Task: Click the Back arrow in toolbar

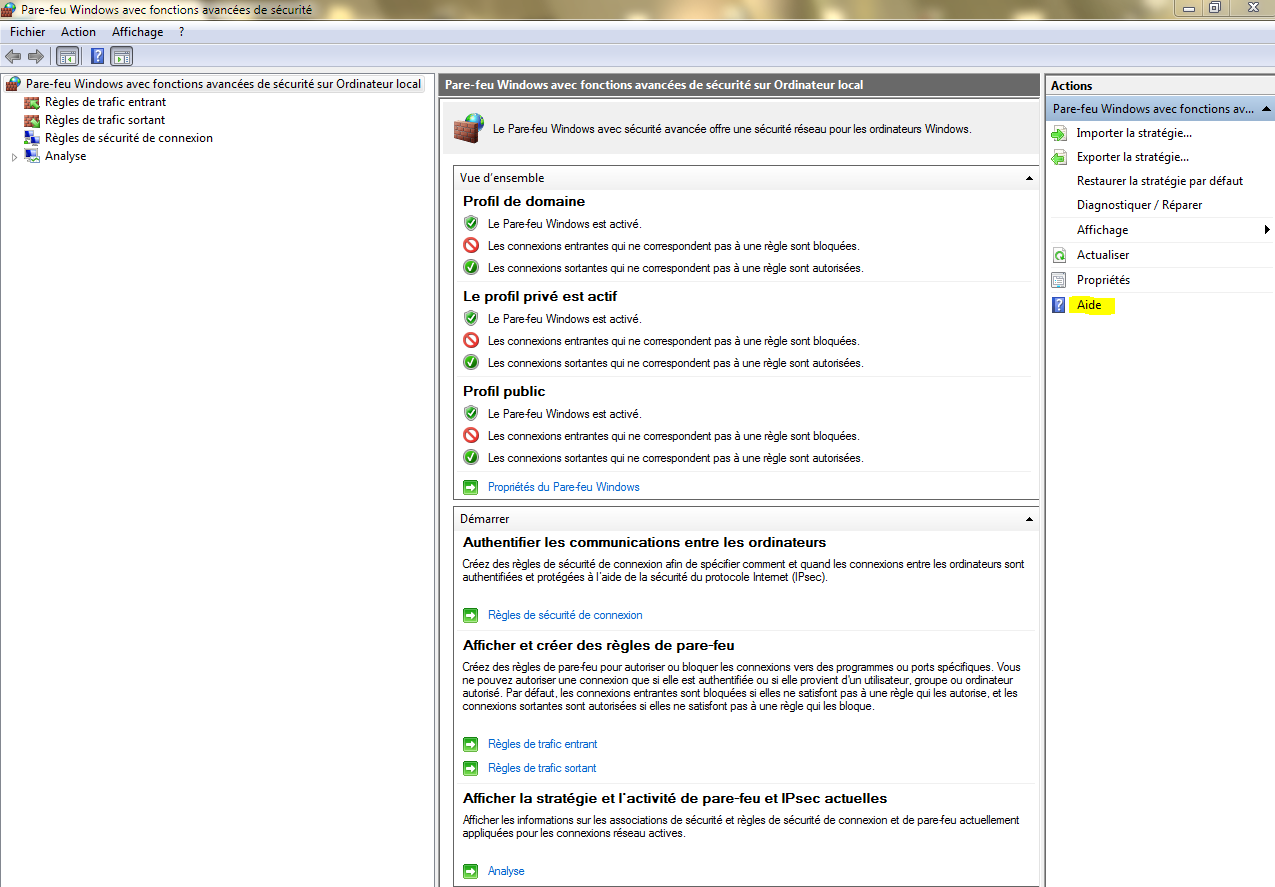Action: click(14, 56)
